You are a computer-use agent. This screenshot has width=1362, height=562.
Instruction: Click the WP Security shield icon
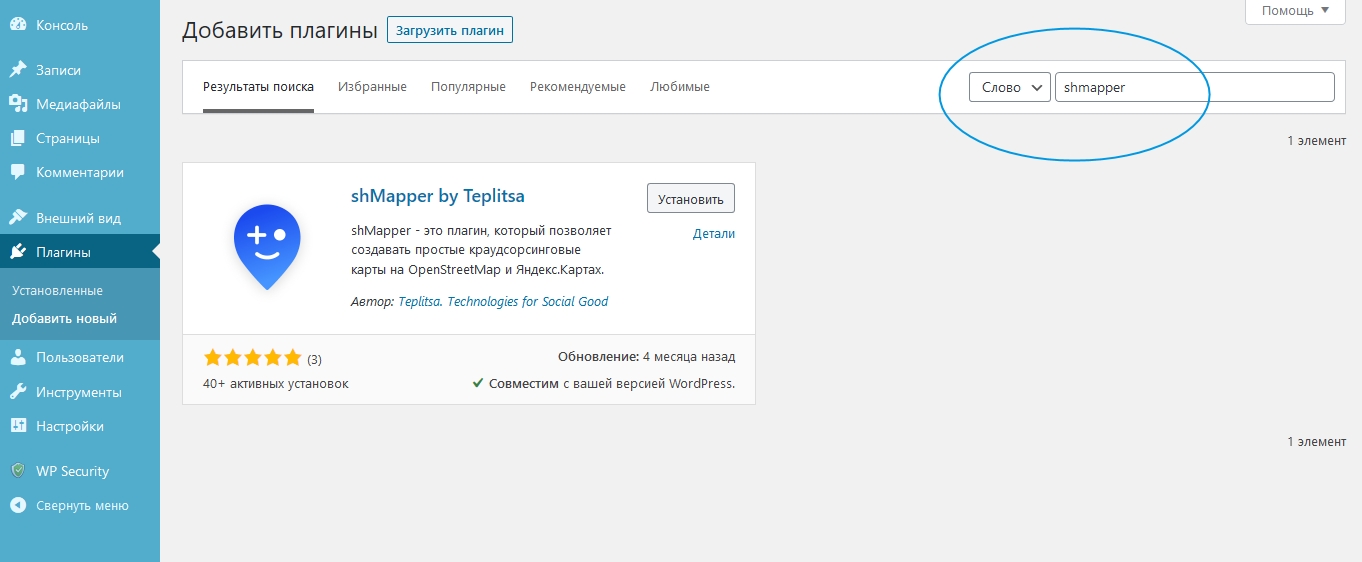pos(18,471)
